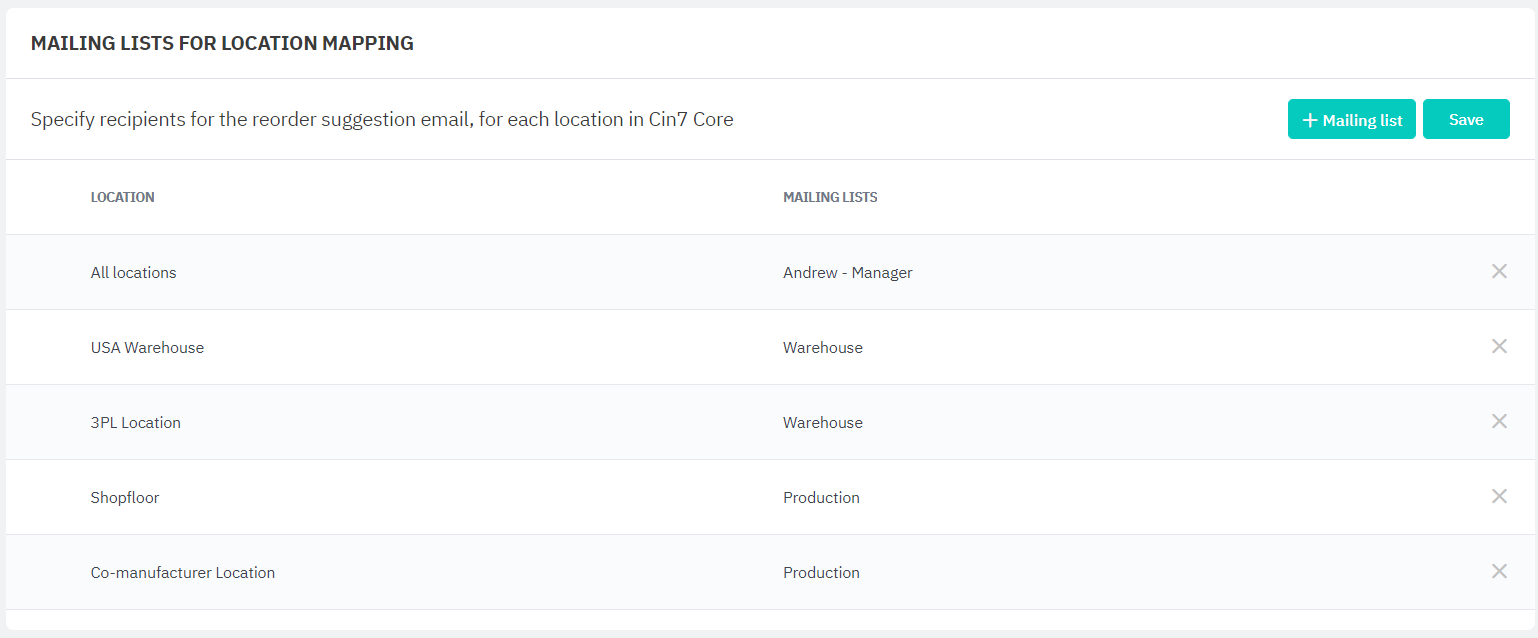Edit the Andrew - Manager mailing list
1538x638 pixels.
pos(847,273)
